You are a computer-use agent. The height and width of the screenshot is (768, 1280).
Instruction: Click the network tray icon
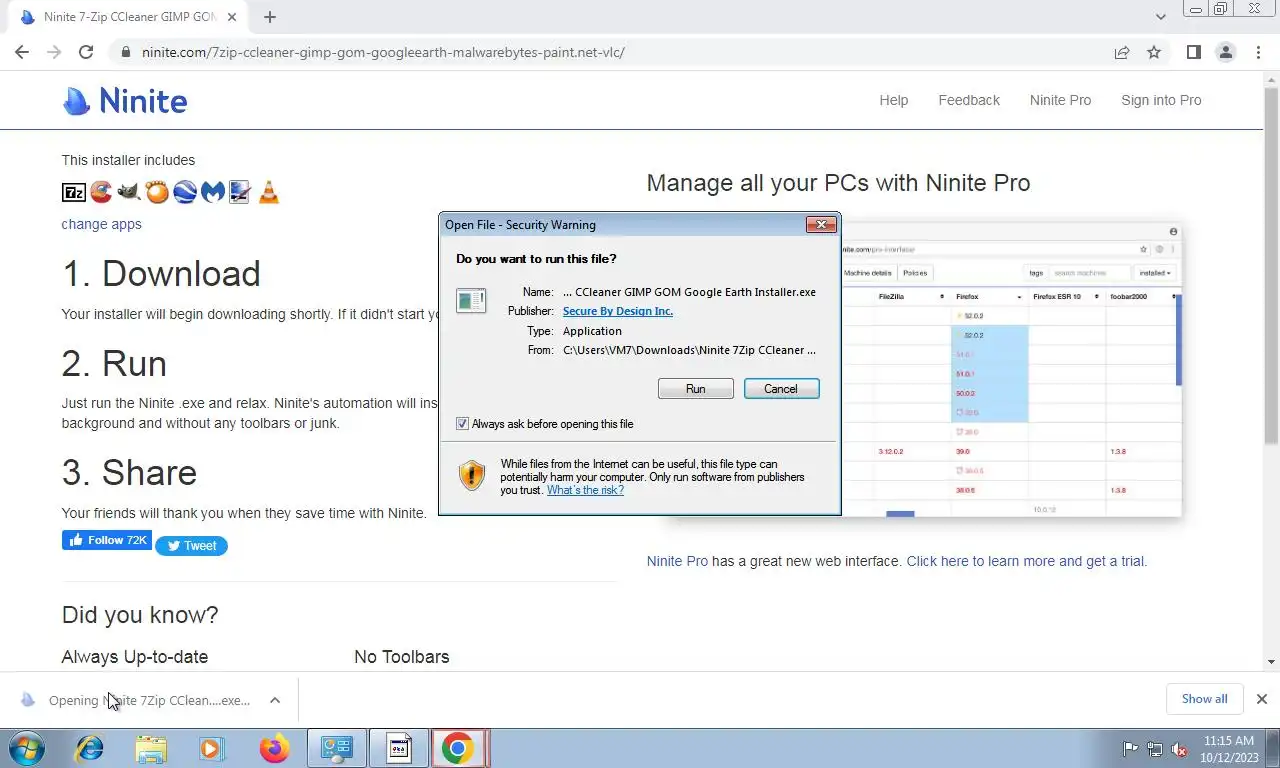1155,749
